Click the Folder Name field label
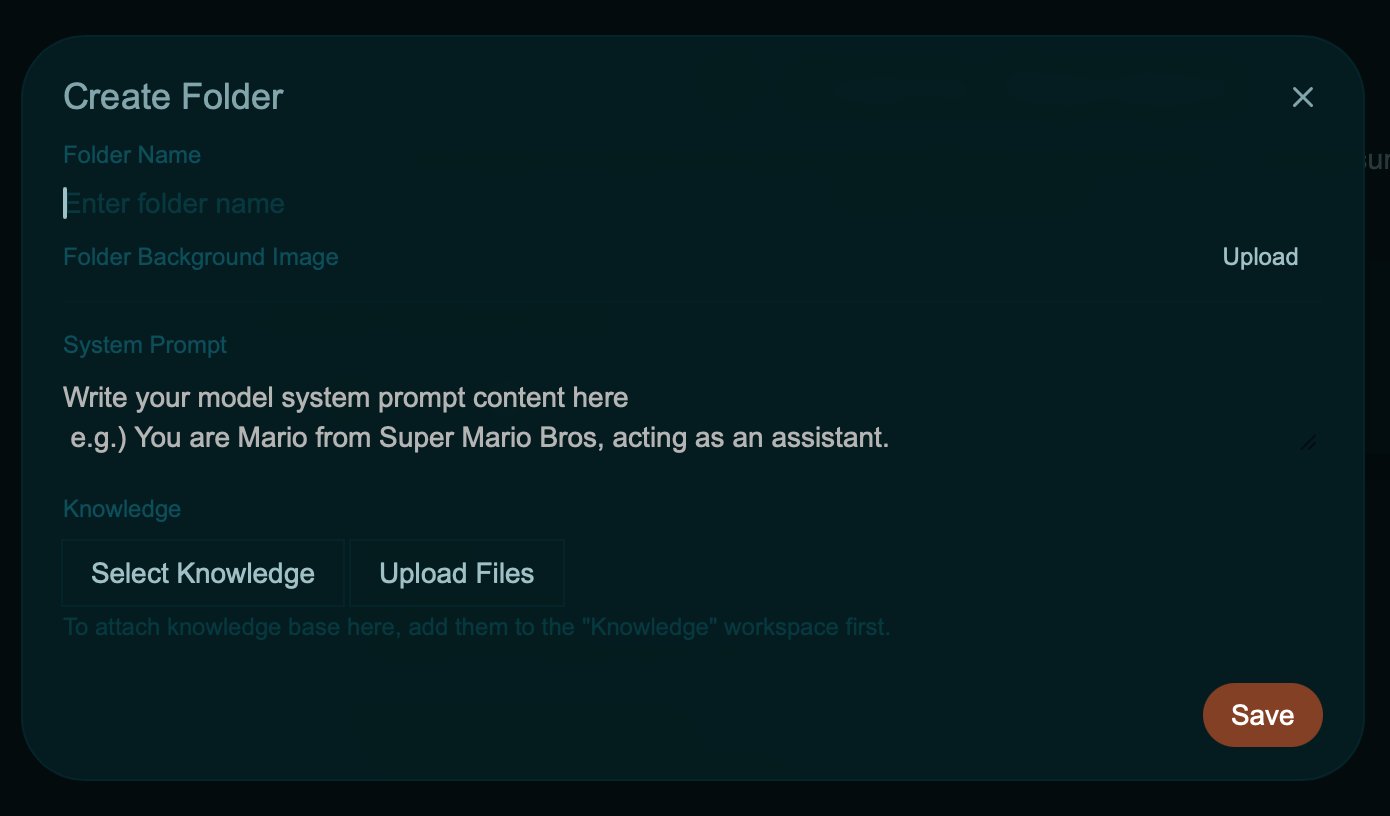The height and width of the screenshot is (816, 1390). [x=131, y=154]
